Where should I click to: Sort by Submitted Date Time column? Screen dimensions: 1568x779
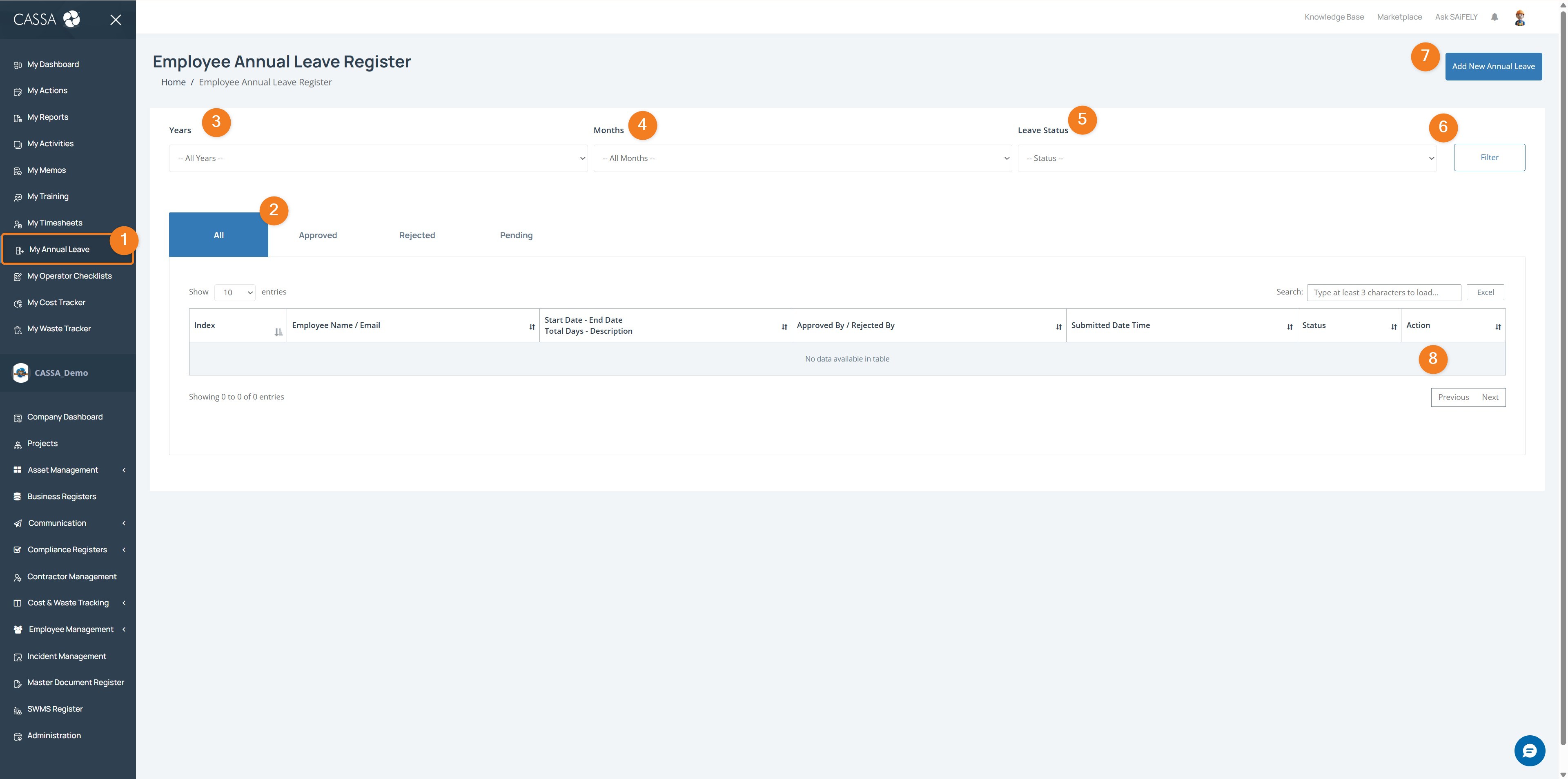[1180, 325]
